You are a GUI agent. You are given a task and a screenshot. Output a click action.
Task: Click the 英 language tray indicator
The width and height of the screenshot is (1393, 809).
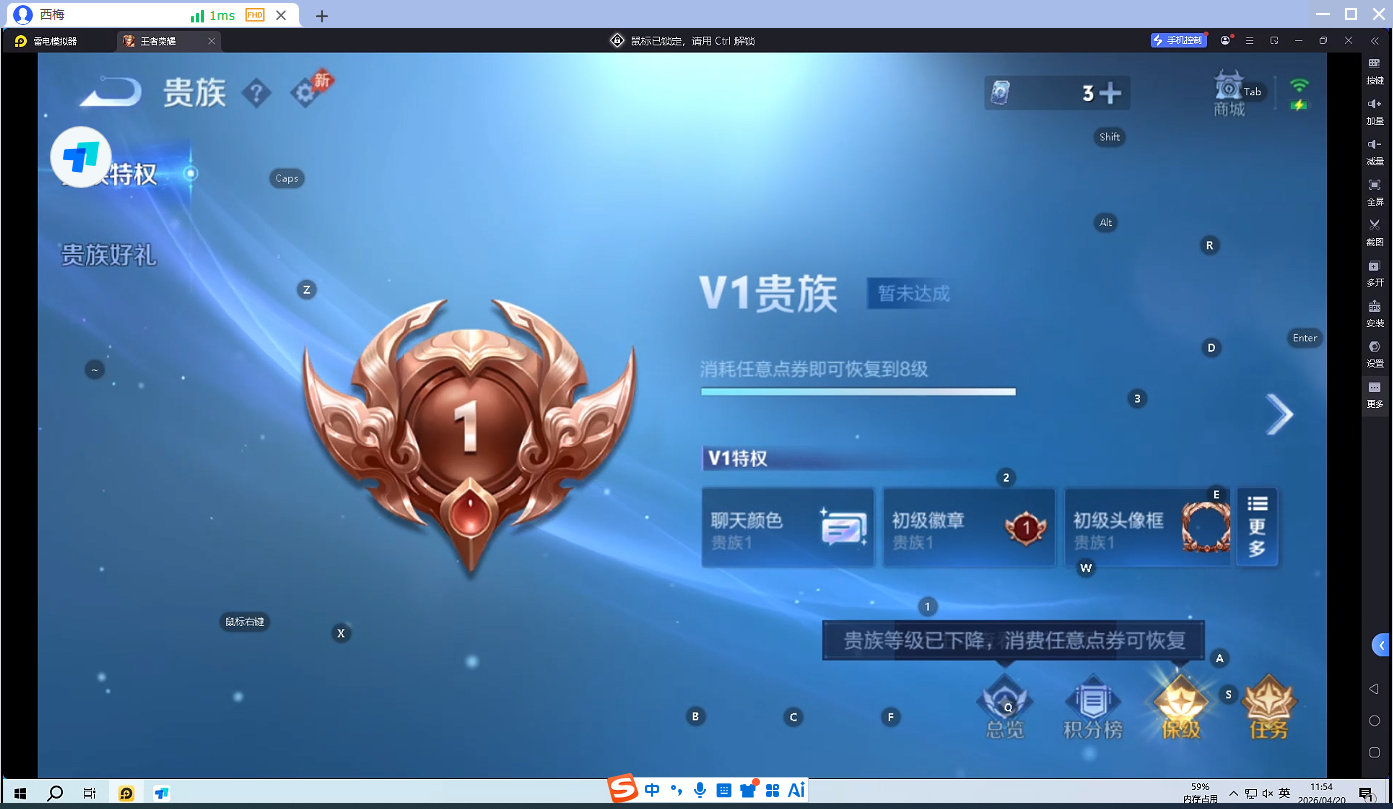(1284, 793)
